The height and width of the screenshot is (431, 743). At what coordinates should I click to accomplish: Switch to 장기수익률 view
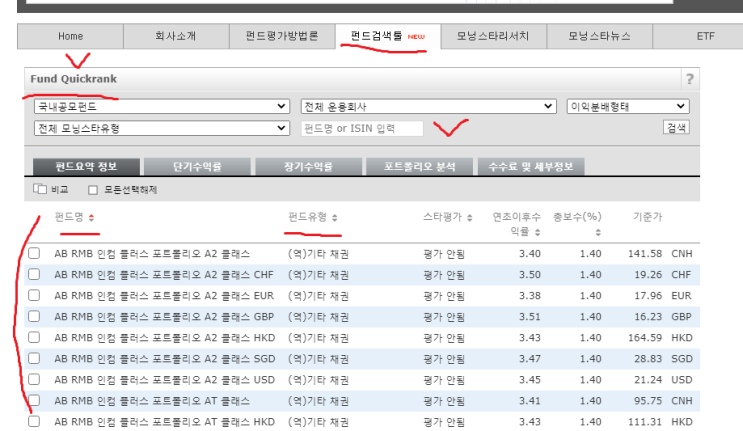pos(308,167)
